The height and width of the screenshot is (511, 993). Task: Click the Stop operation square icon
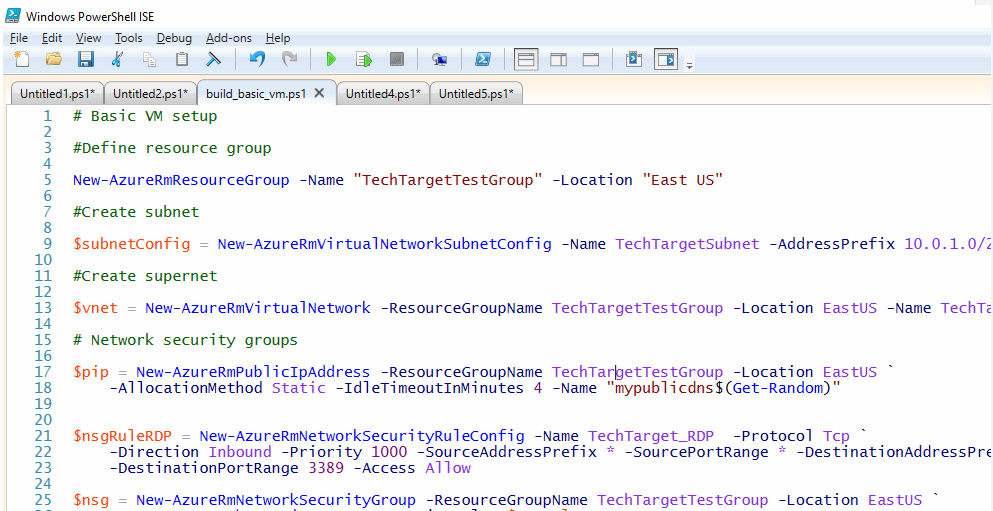pyautogui.click(x=396, y=60)
